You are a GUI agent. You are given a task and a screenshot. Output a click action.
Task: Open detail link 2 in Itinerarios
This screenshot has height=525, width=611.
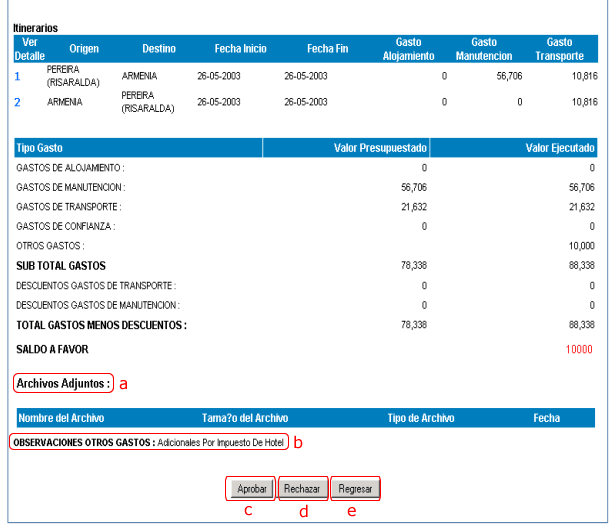click(x=17, y=101)
